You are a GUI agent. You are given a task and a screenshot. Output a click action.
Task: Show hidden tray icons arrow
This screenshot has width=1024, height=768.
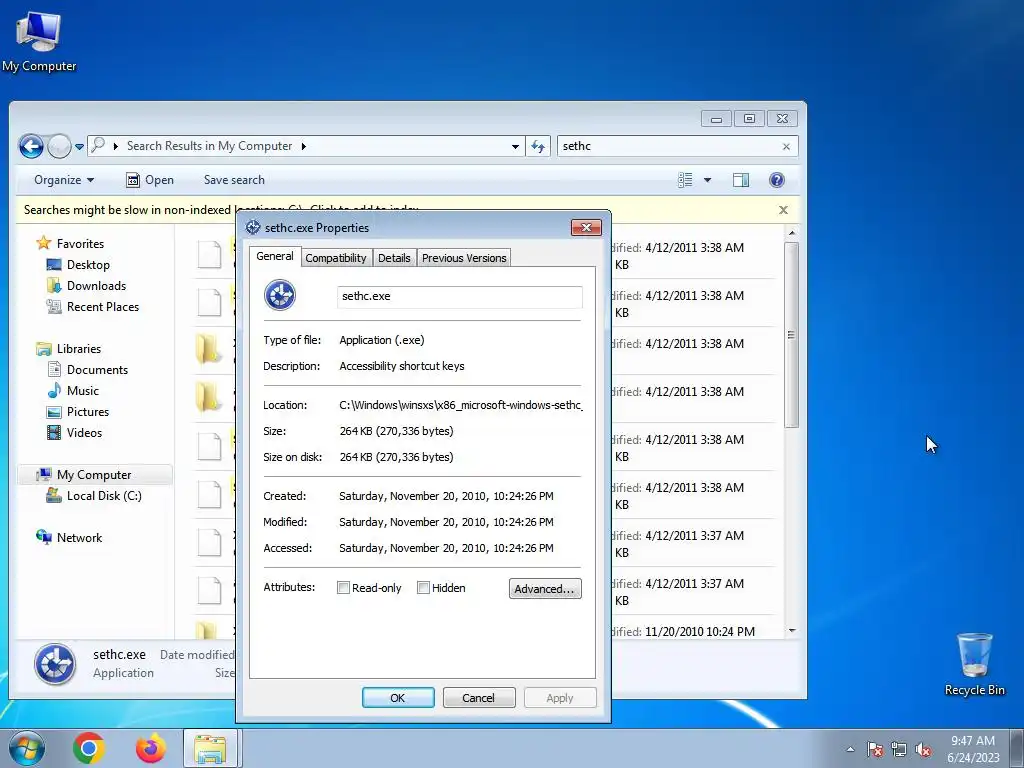point(850,749)
